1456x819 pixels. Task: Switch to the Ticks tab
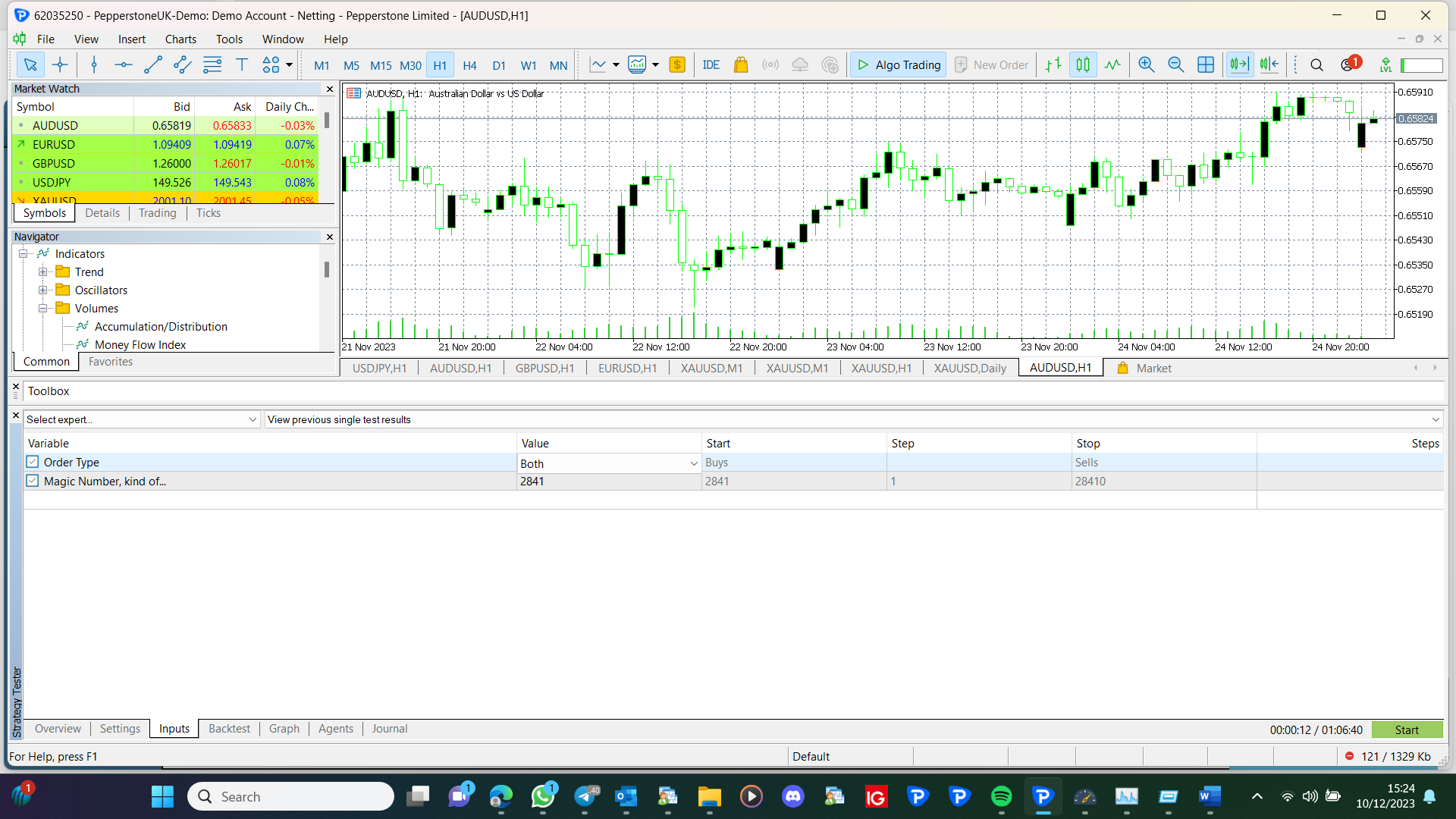click(209, 213)
